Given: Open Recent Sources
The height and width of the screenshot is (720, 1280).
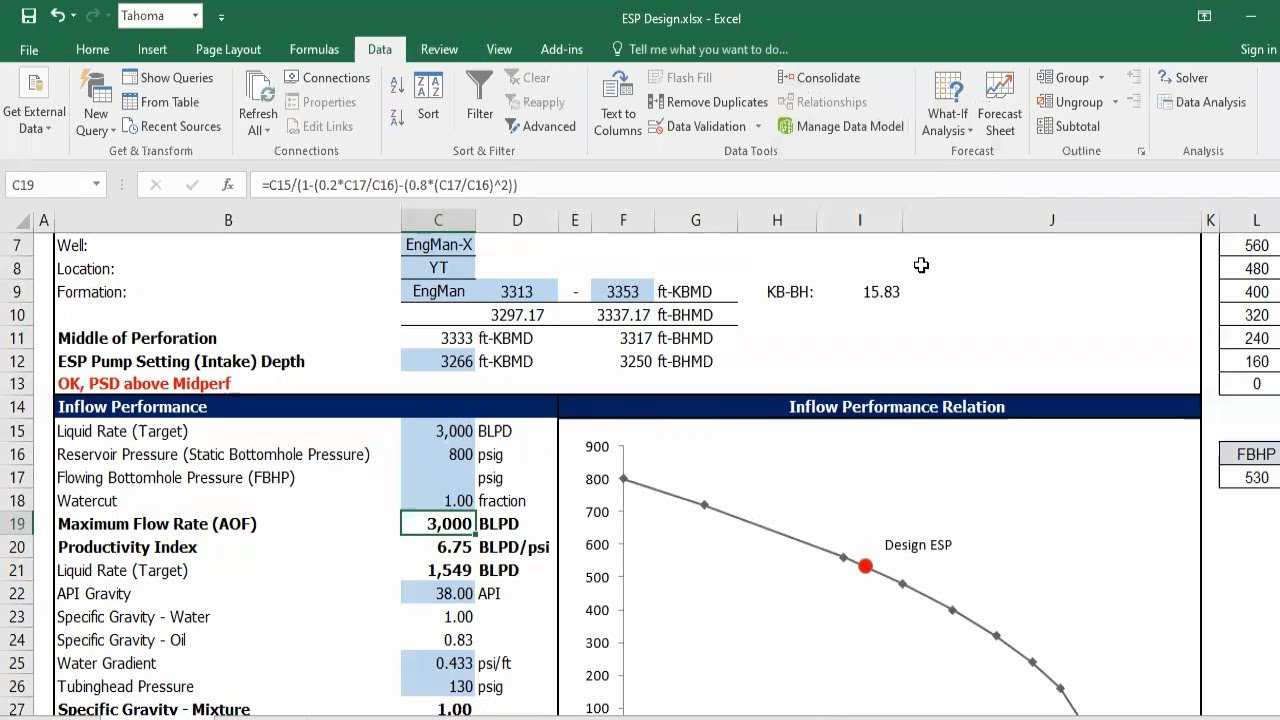Looking at the screenshot, I should click(171, 126).
